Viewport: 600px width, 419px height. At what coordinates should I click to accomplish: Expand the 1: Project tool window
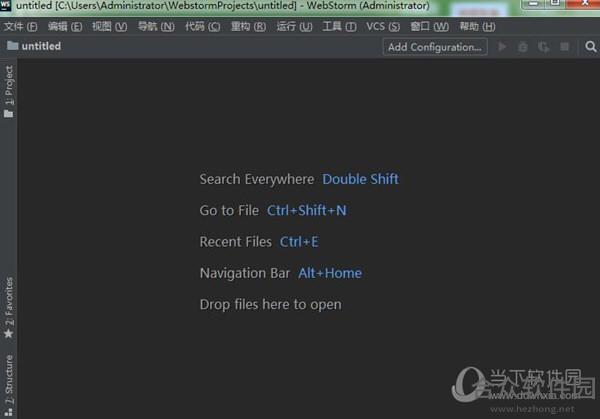point(8,91)
